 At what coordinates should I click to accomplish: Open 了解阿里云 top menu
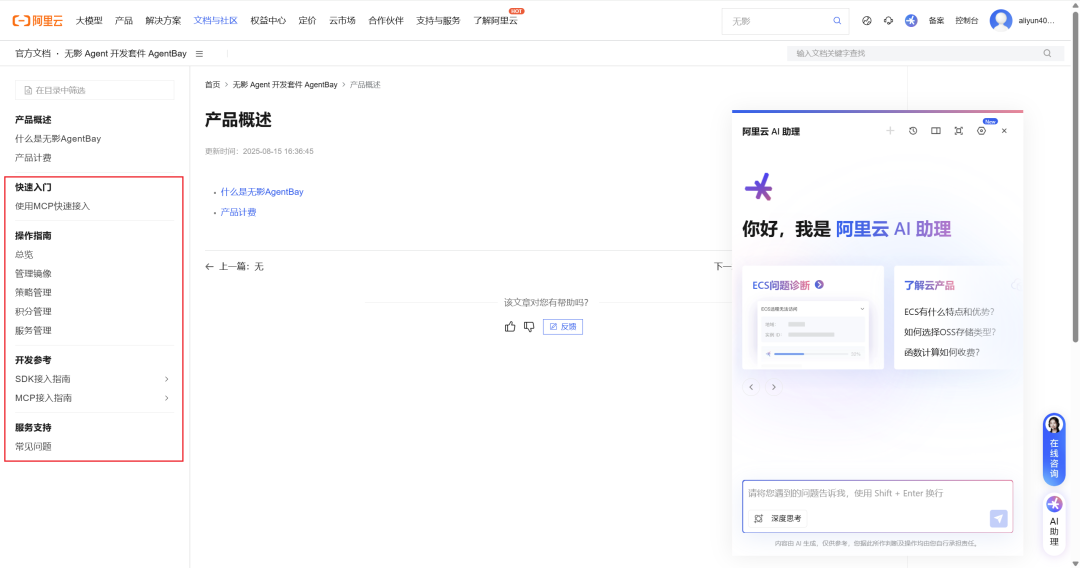click(495, 21)
